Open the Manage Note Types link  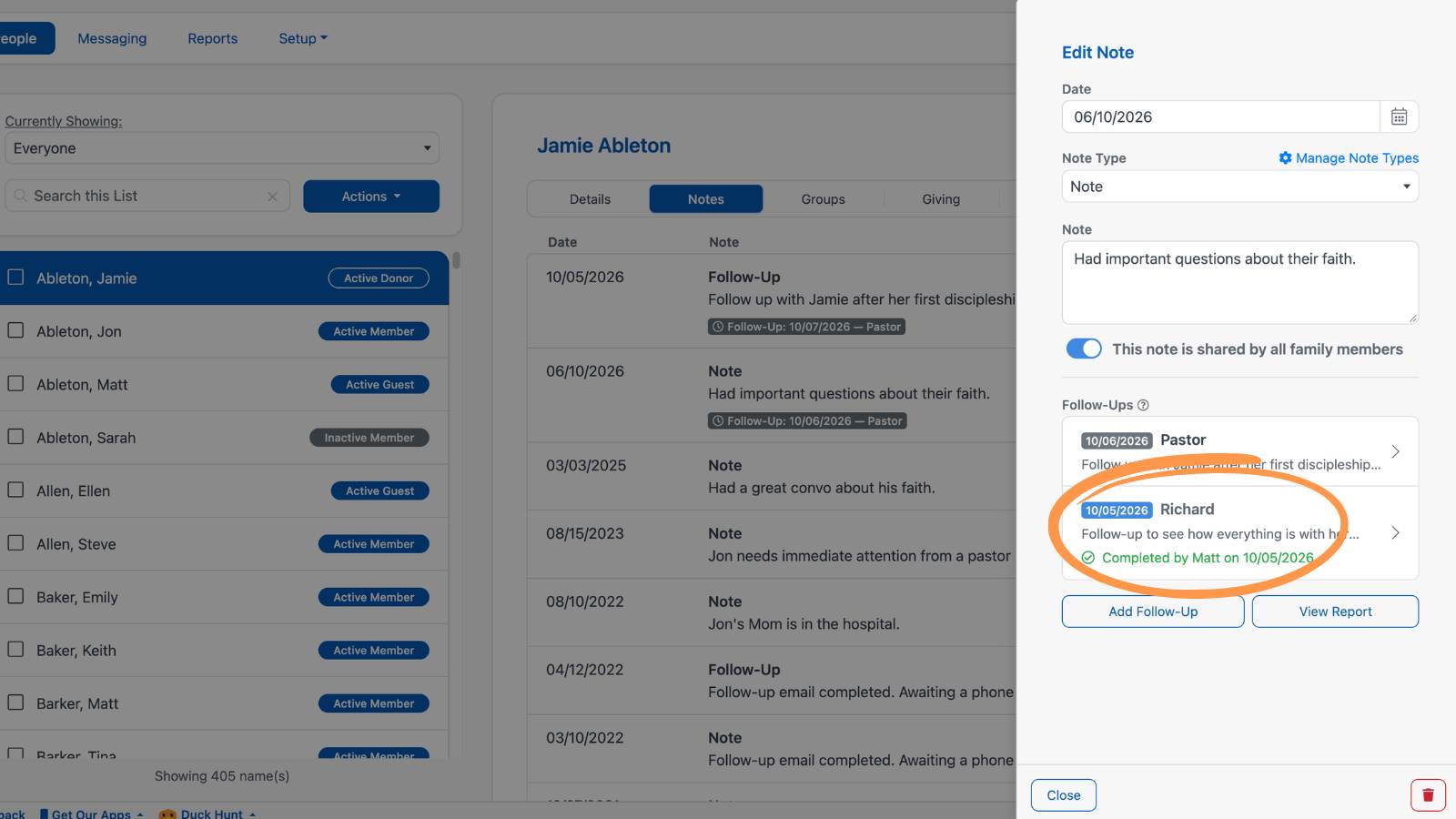(1357, 157)
